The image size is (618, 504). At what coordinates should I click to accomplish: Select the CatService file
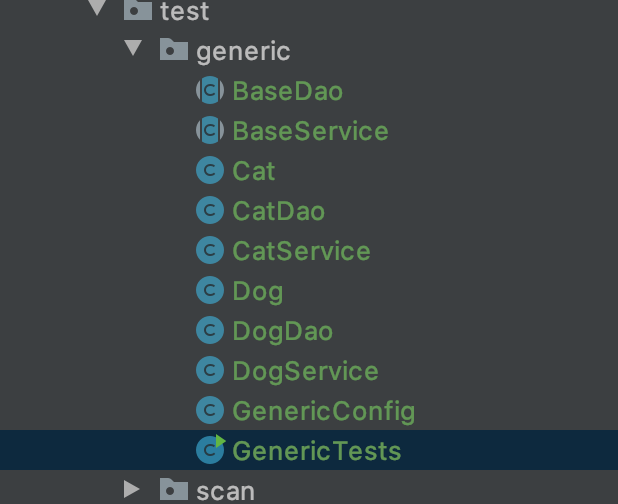[x=301, y=251]
